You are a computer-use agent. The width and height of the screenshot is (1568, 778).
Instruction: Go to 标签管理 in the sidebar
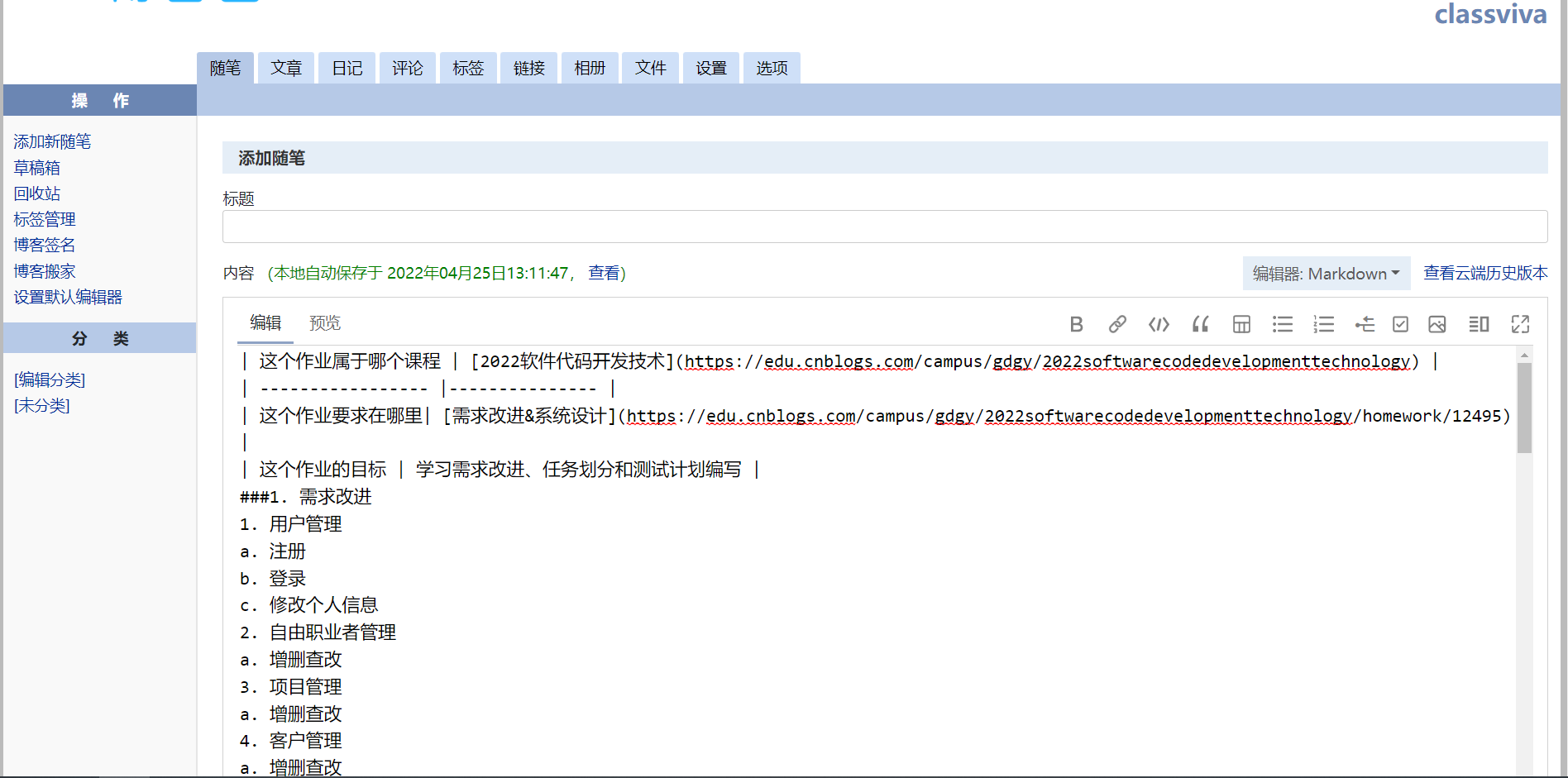[x=45, y=219]
